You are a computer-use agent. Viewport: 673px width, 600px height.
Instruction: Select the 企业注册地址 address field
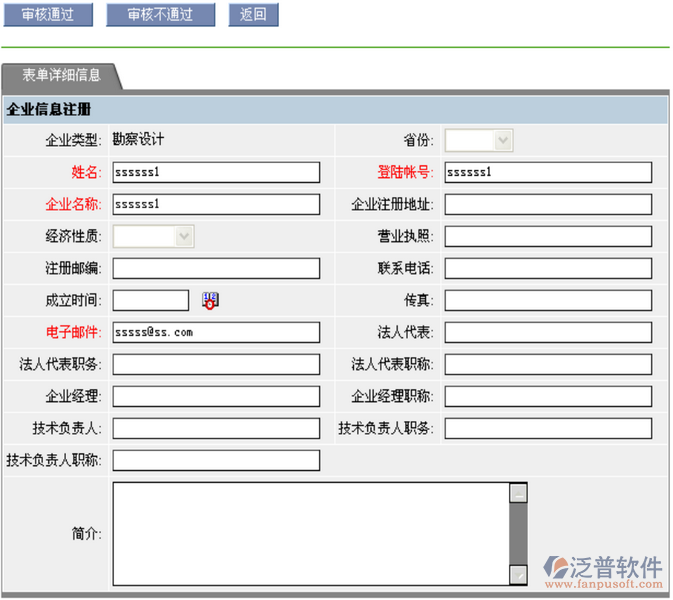coord(548,204)
